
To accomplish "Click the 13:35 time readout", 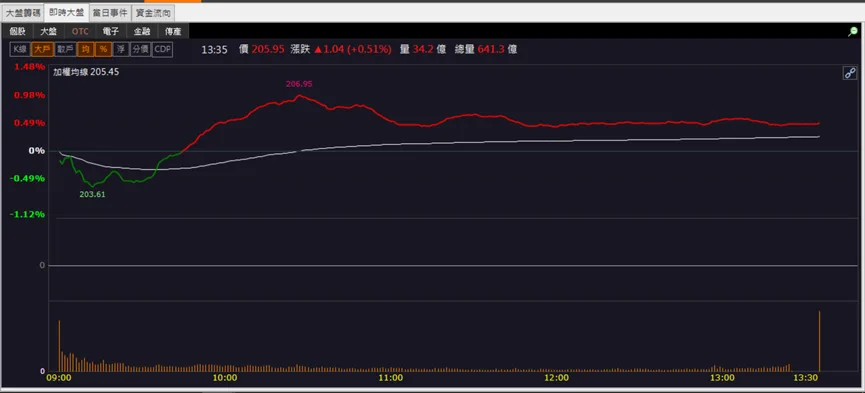I will click(x=215, y=50).
